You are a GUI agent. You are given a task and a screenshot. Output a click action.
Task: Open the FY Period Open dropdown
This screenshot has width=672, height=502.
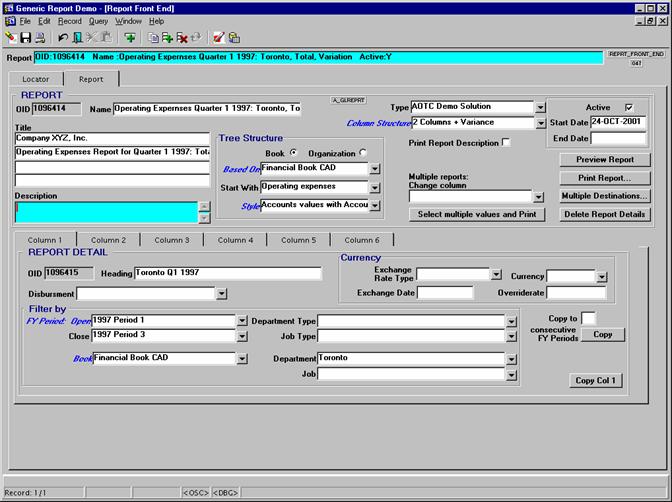[x=242, y=321]
